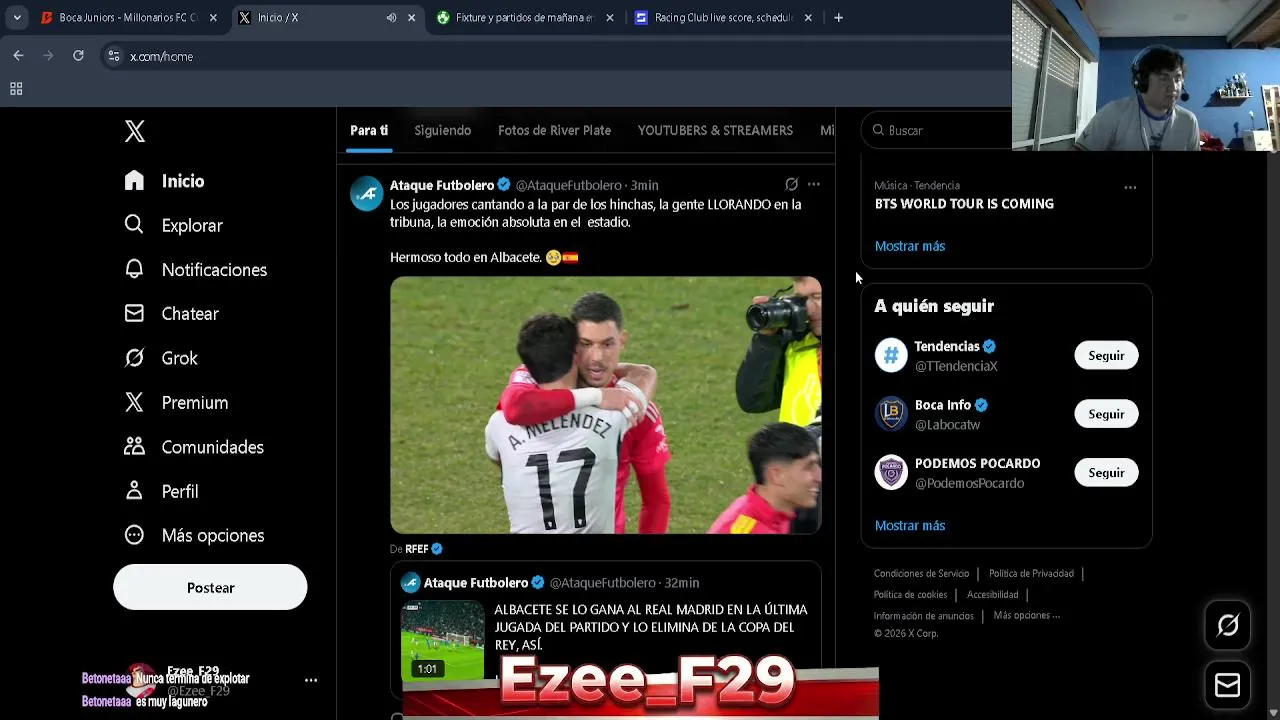The height and width of the screenshot is (720, 1280).
Task: Reload the page with refresh icon
Action: point(78,56)
